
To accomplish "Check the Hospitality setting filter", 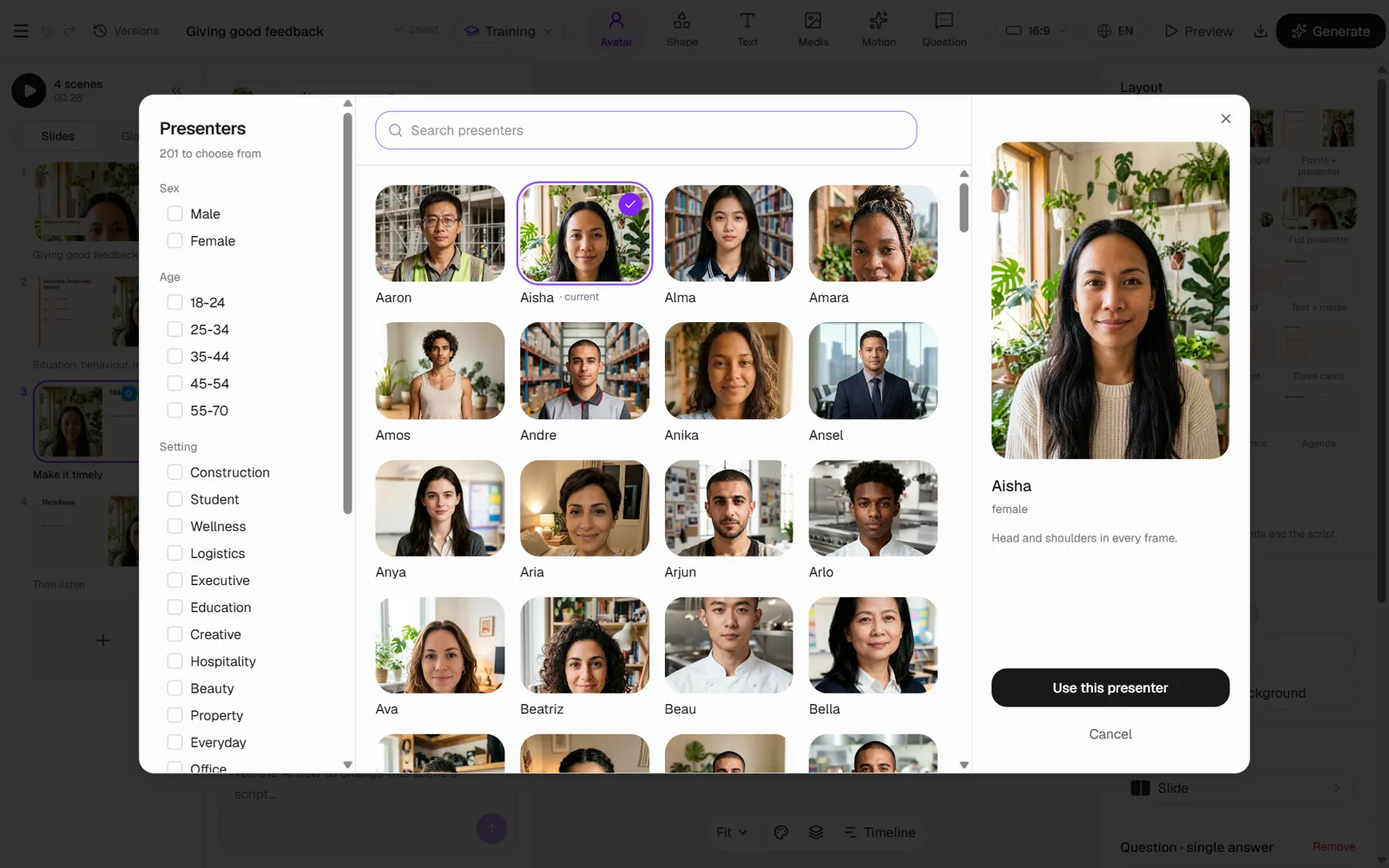I will (x=174, y=661).
